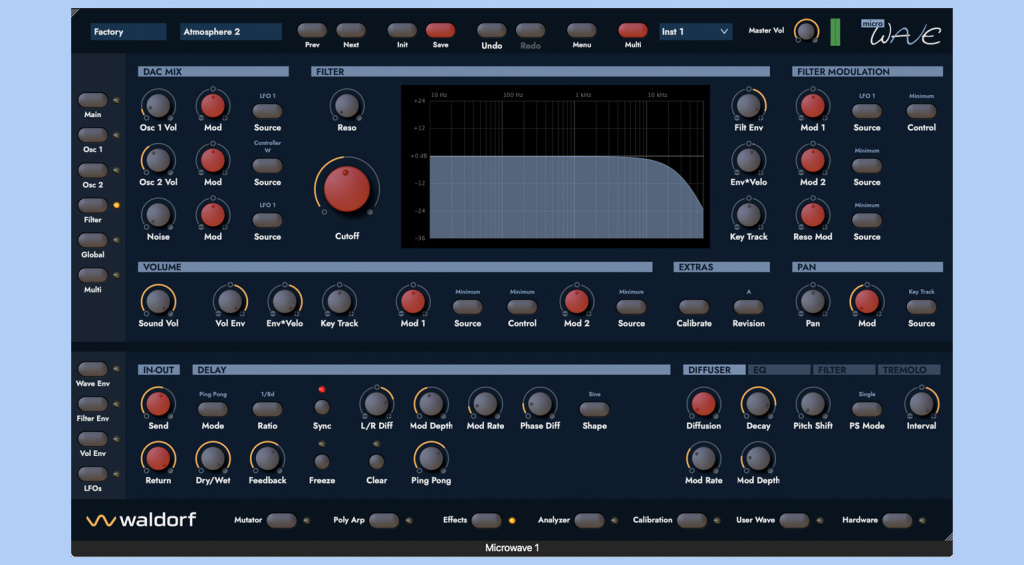The width and height of the screenshot is (1024, 565).
Task: Click the large Cutoff knob
Action: click(347, 189)
